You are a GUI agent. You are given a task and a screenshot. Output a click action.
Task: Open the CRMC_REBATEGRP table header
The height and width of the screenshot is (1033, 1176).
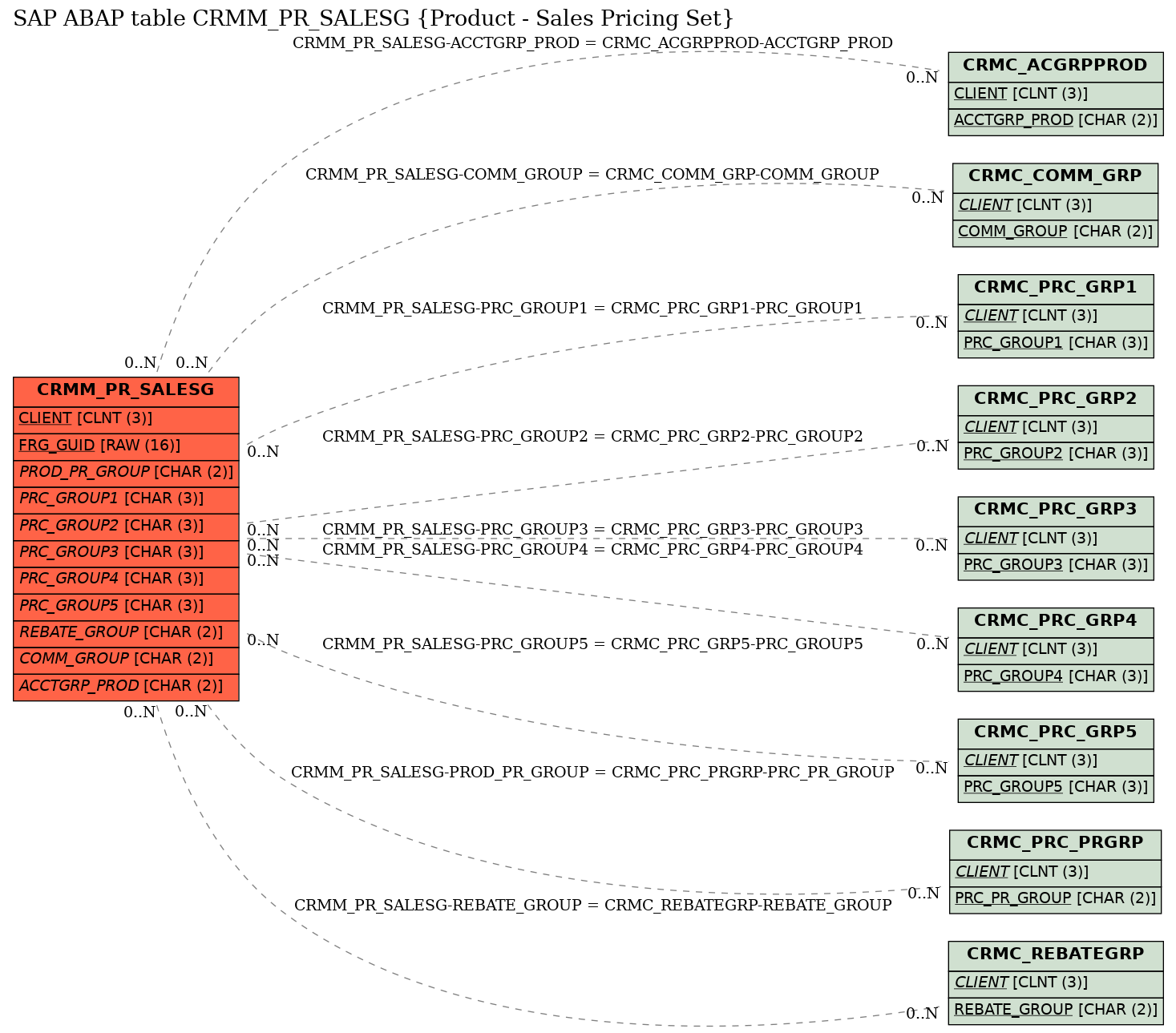(x=1055, y=955)
